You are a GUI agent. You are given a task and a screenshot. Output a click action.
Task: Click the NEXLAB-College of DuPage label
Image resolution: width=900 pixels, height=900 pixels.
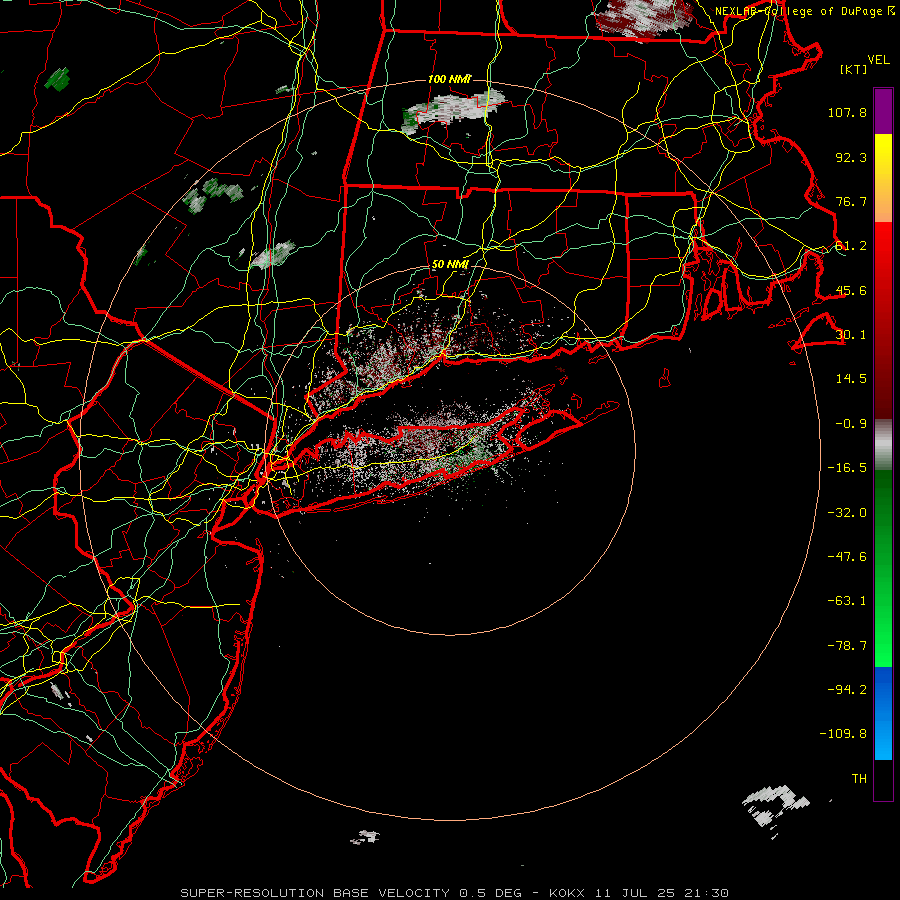point(805,11)
